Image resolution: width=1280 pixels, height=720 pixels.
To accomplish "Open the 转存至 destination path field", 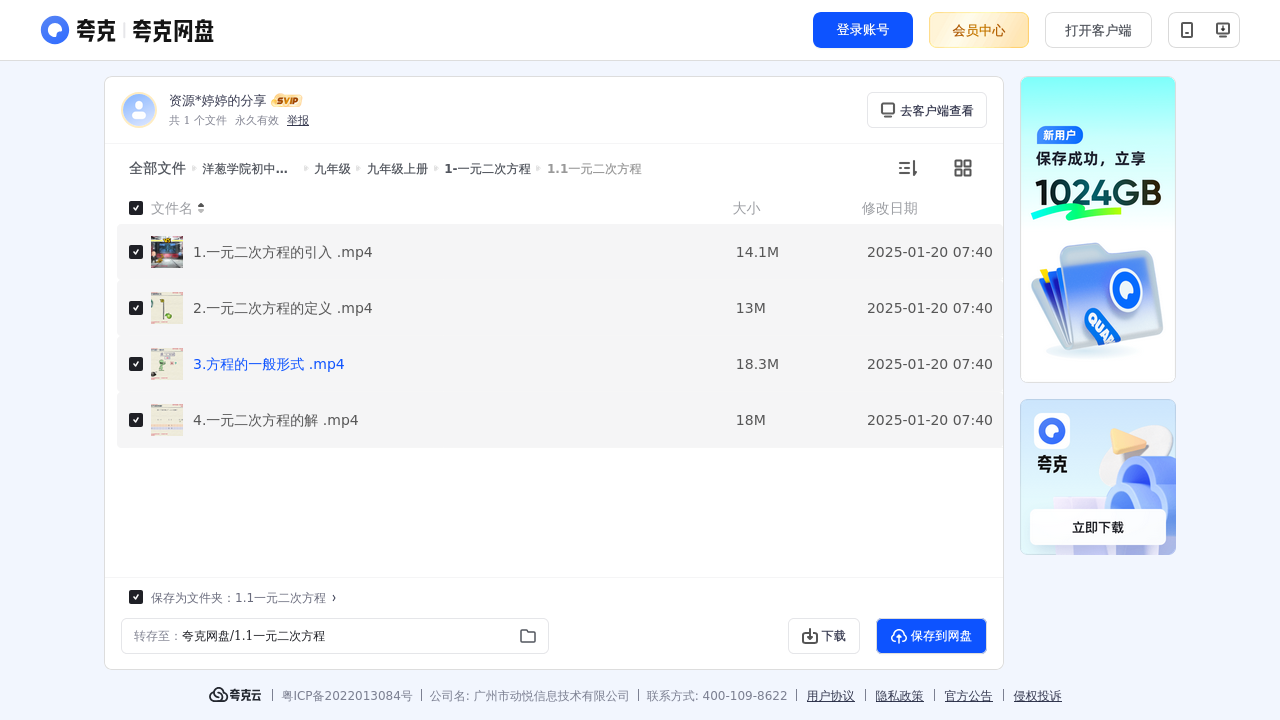I will tap(335, 636).
